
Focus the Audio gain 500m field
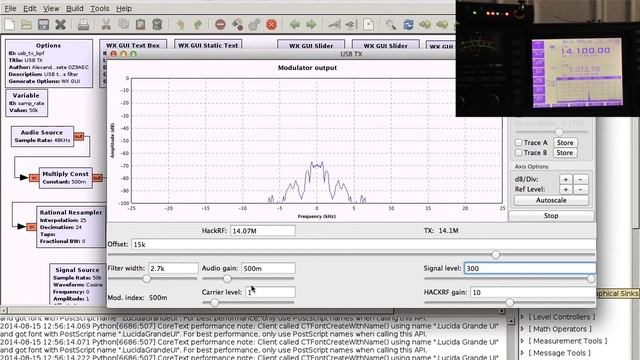(x=268, y=268)
